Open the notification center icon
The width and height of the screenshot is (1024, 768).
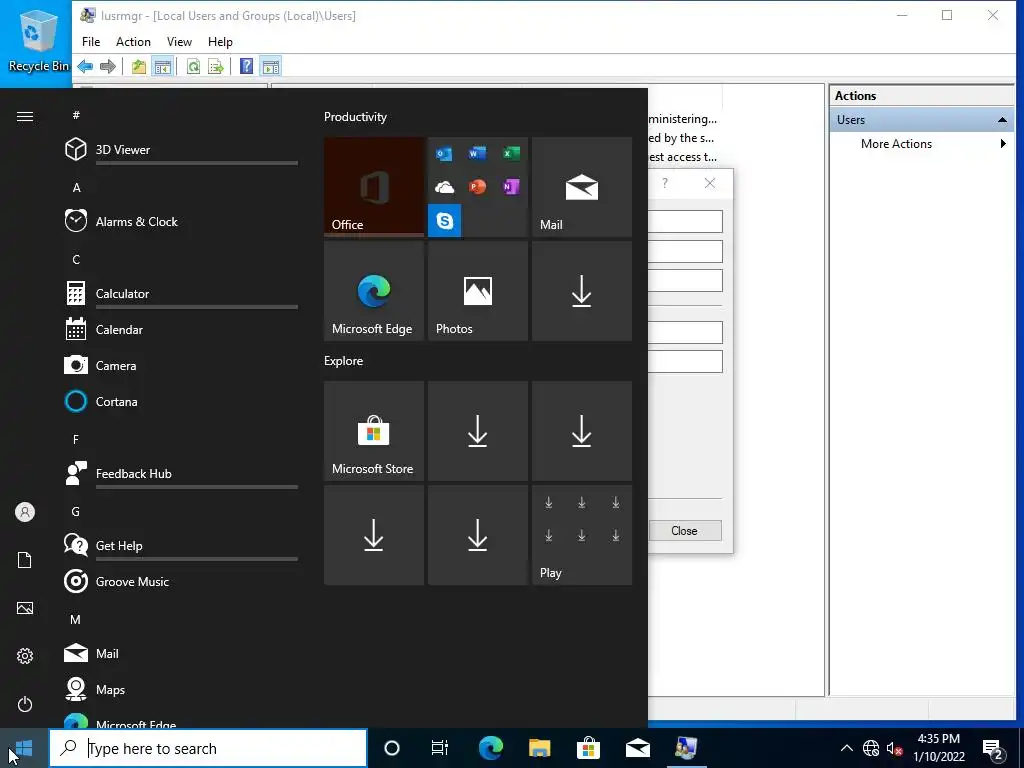pos(993,749)
